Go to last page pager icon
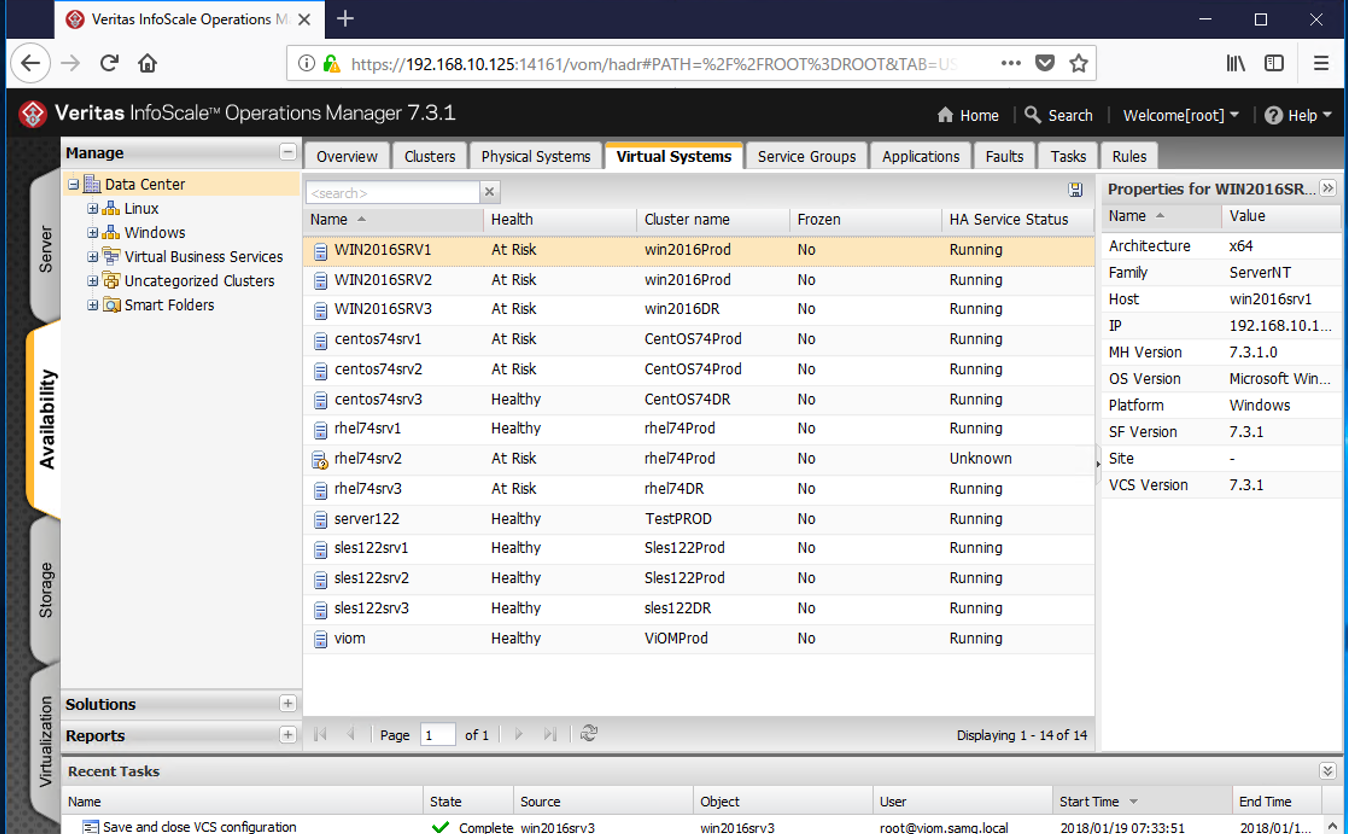 (x=550, y=734)
